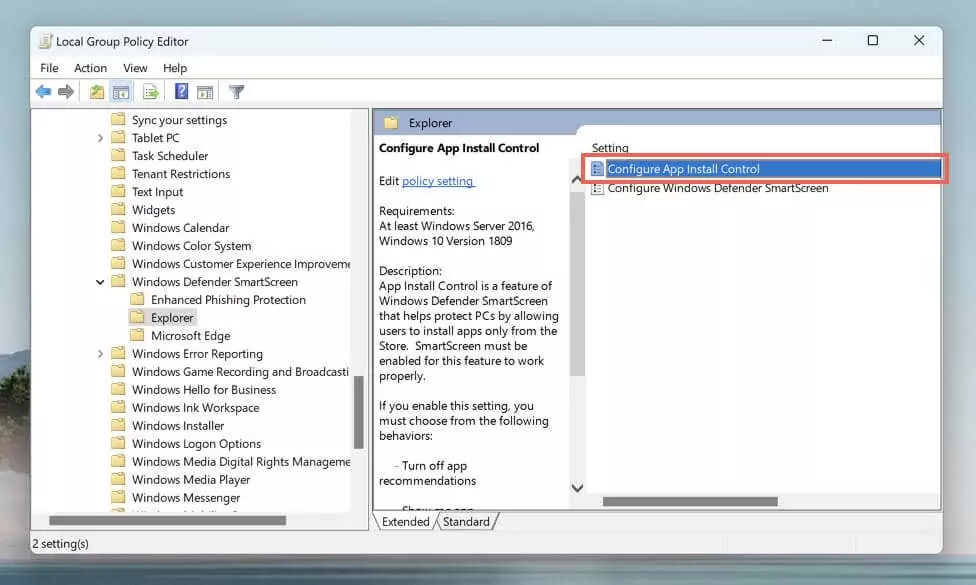Select Windows Error Reporting label
This screenshot has height=585, width=976.
click(197, 354)
